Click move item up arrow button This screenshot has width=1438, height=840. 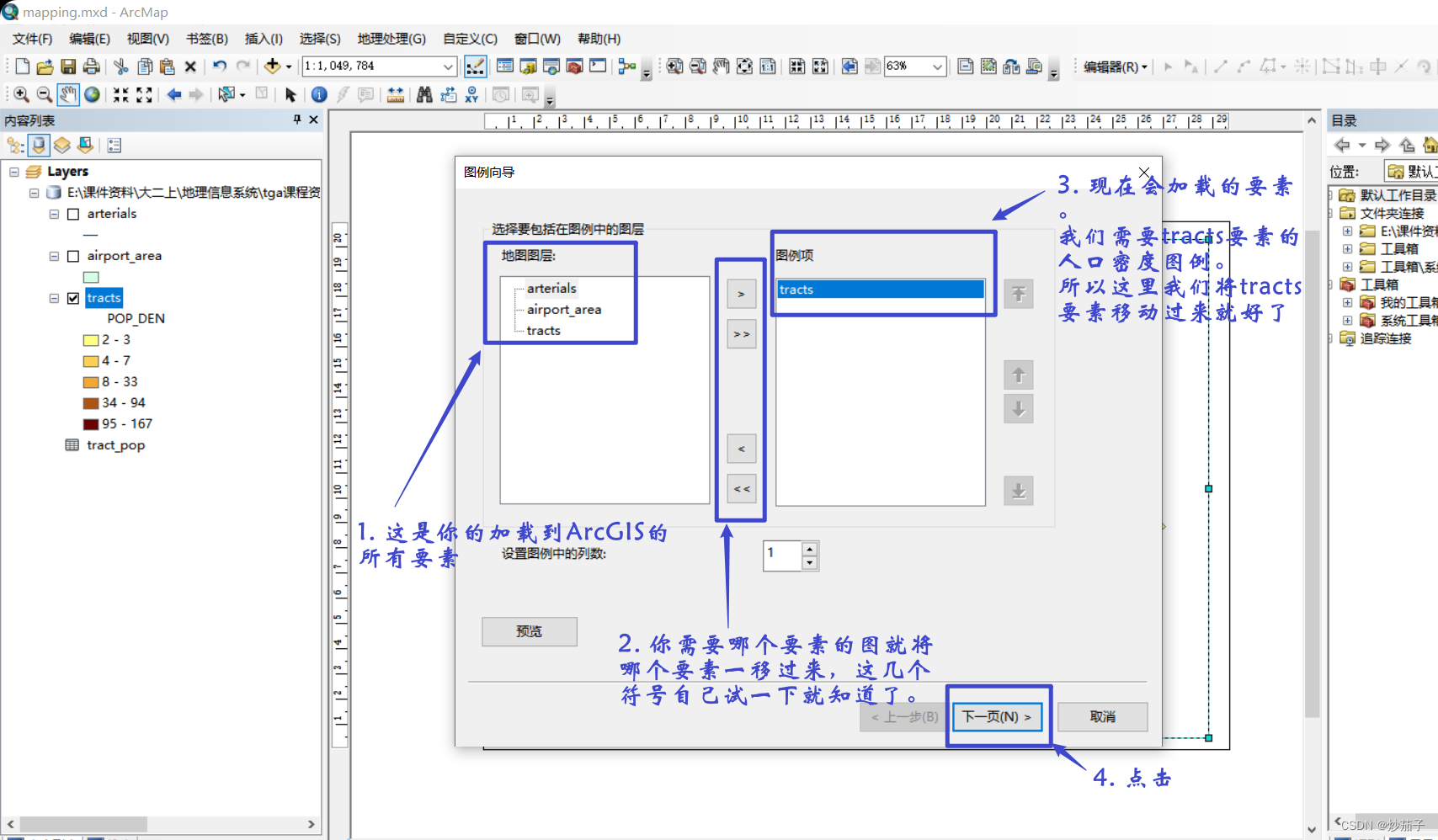(x=1019, y=375)
